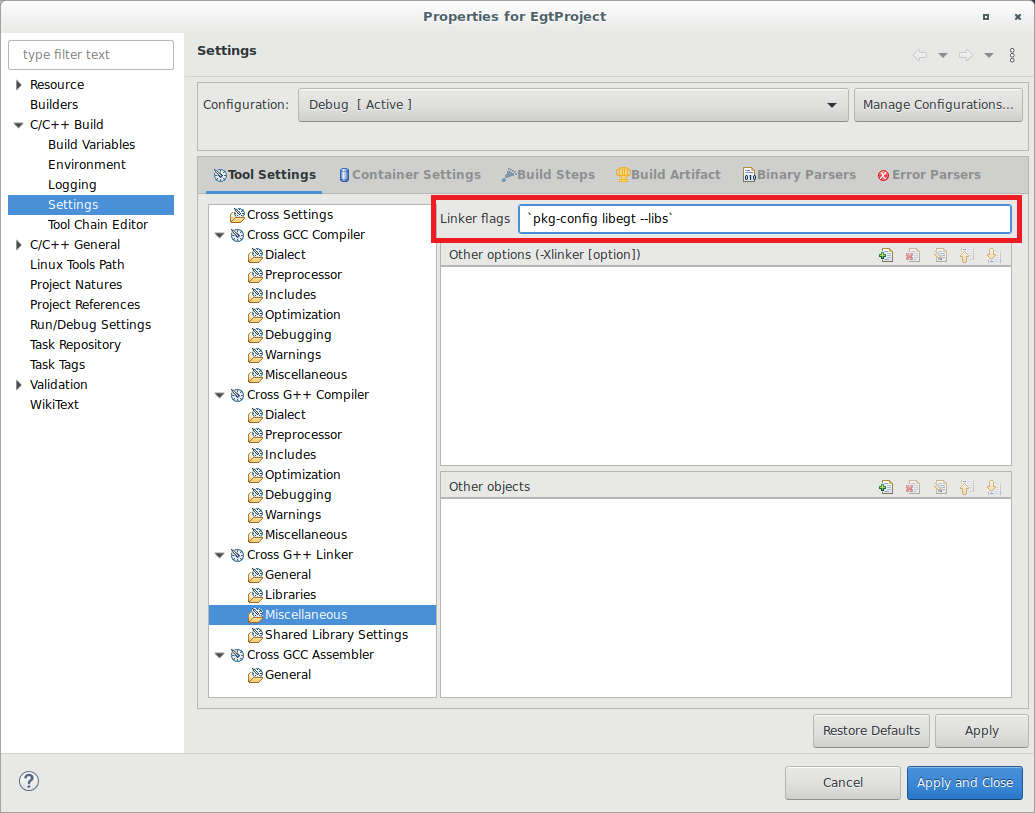Open the three-dot view menu icon
The width and height of the screenshot is (1035, 813).
click(x=1012, y=55)
